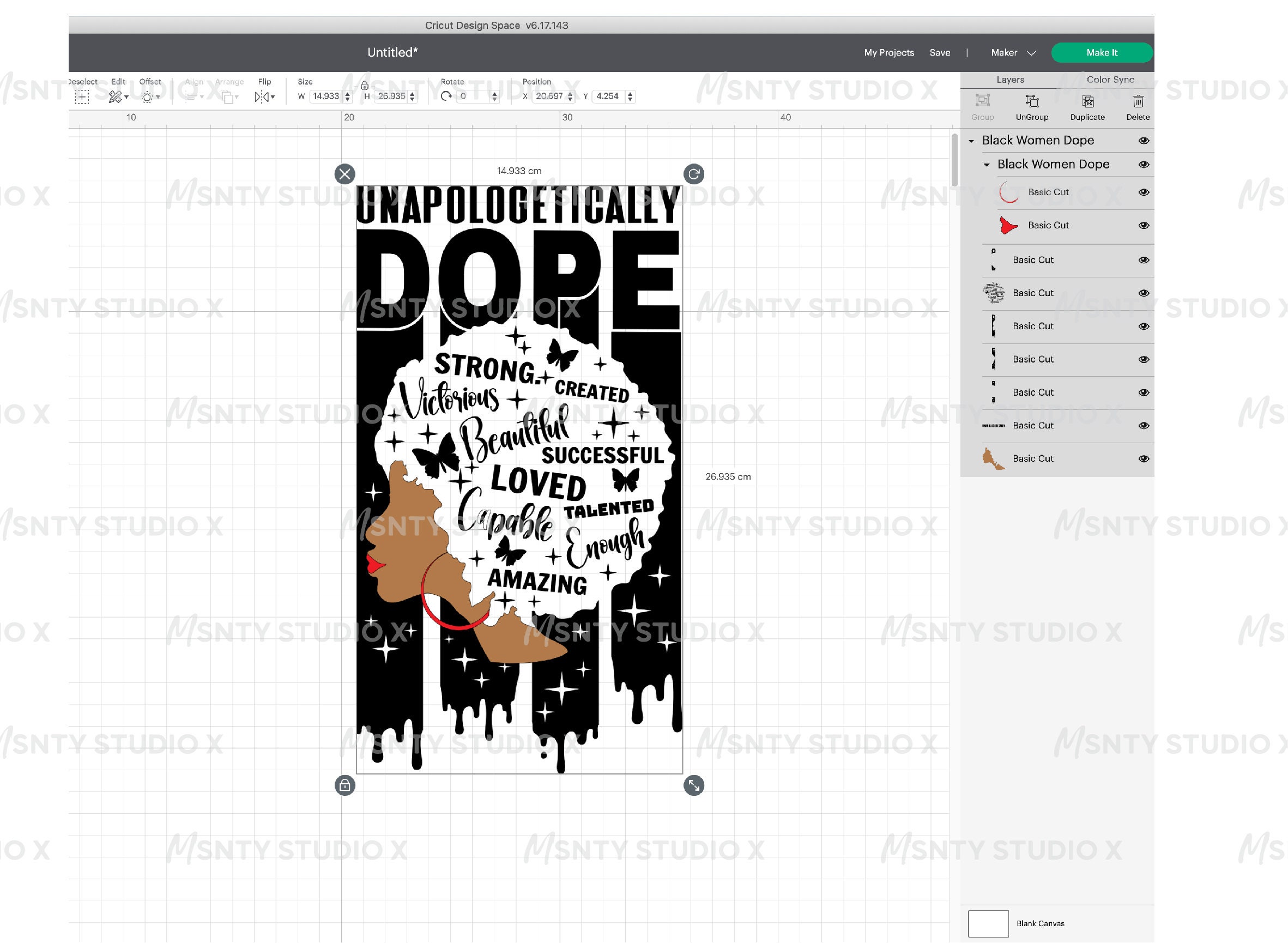Toggle visibility of the Black Women Dope group
The image size is (1288, 943).
point(1144,141)
